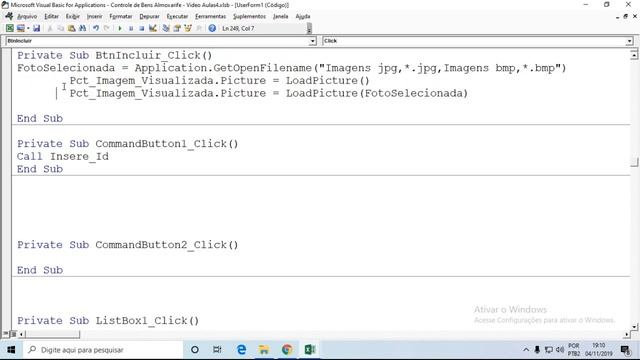
Task: Open the Janela menu
Action: 280,16
